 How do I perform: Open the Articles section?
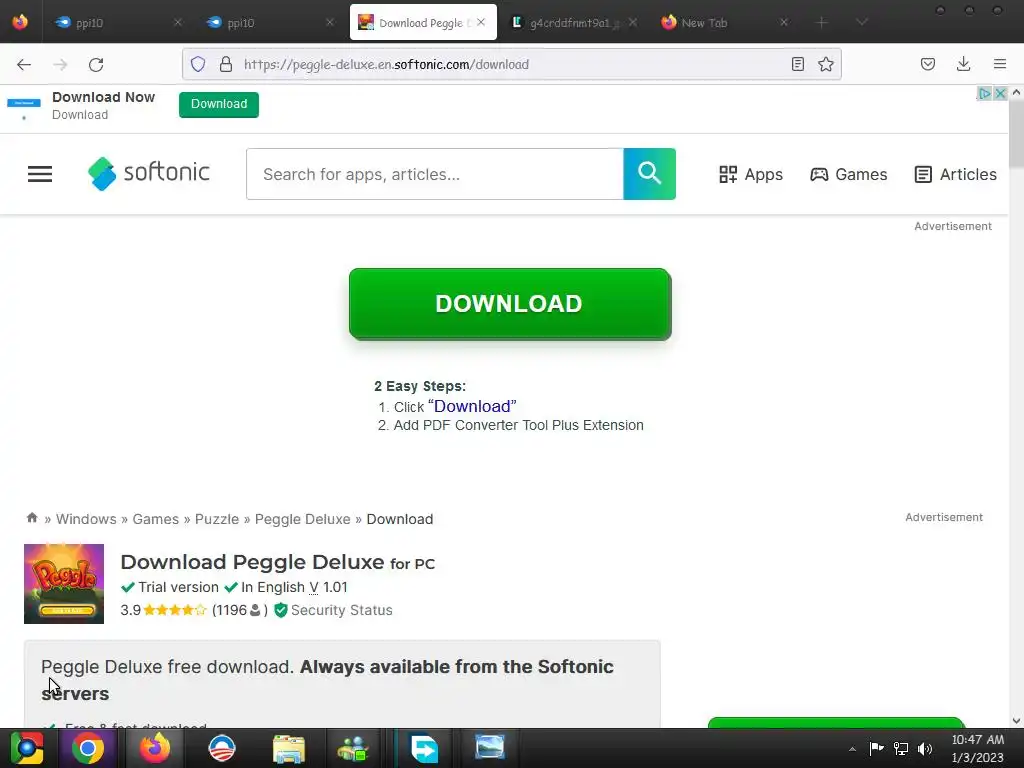point(955,174)
